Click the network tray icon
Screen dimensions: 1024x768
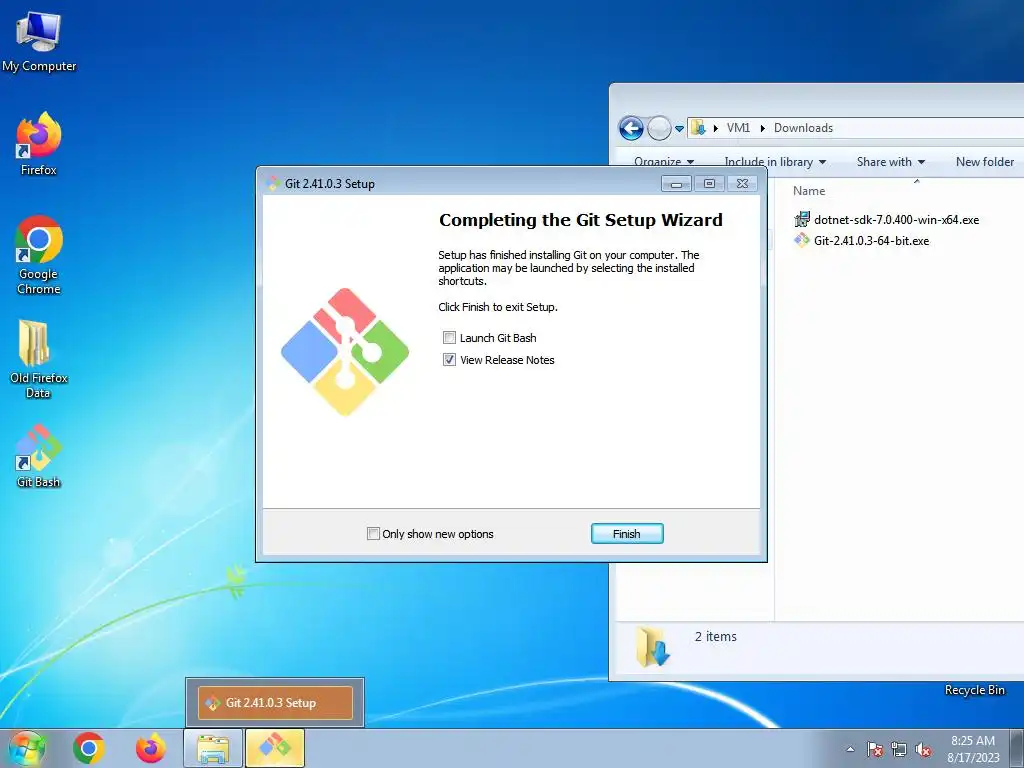point(899,749)
